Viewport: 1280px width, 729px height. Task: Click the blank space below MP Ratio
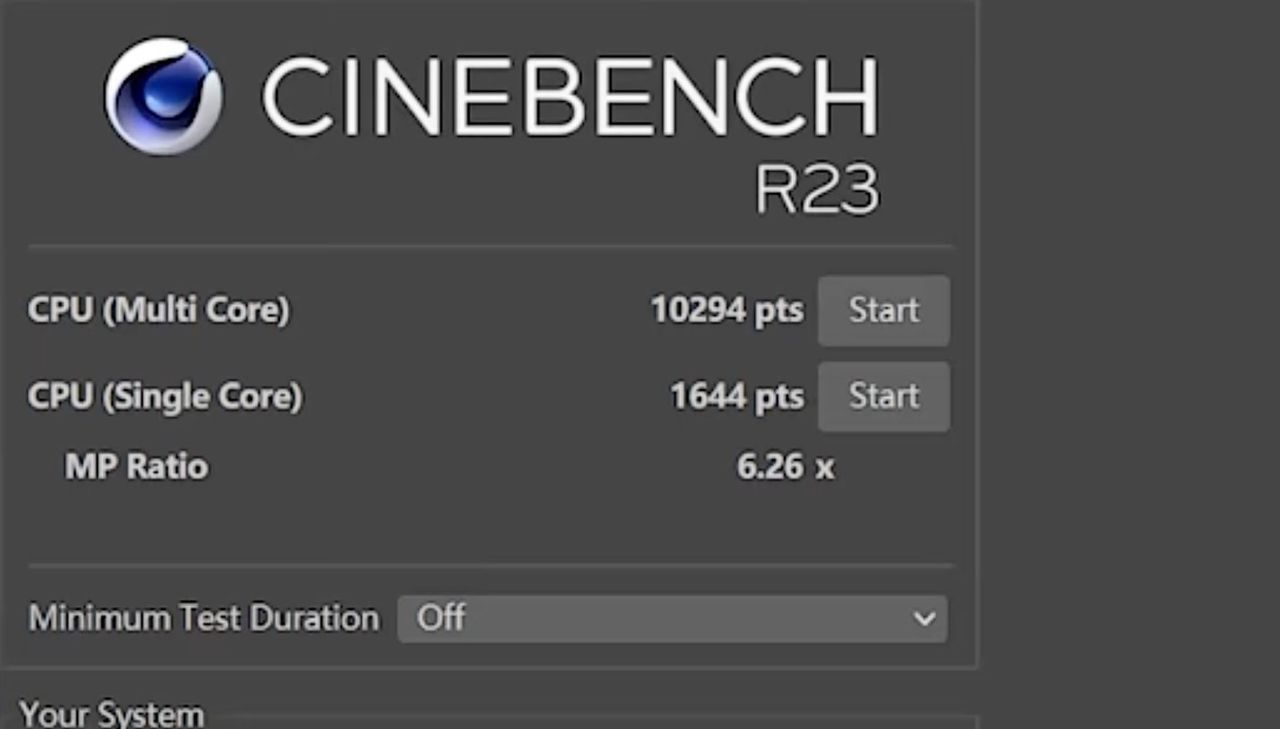pos(400,520)
